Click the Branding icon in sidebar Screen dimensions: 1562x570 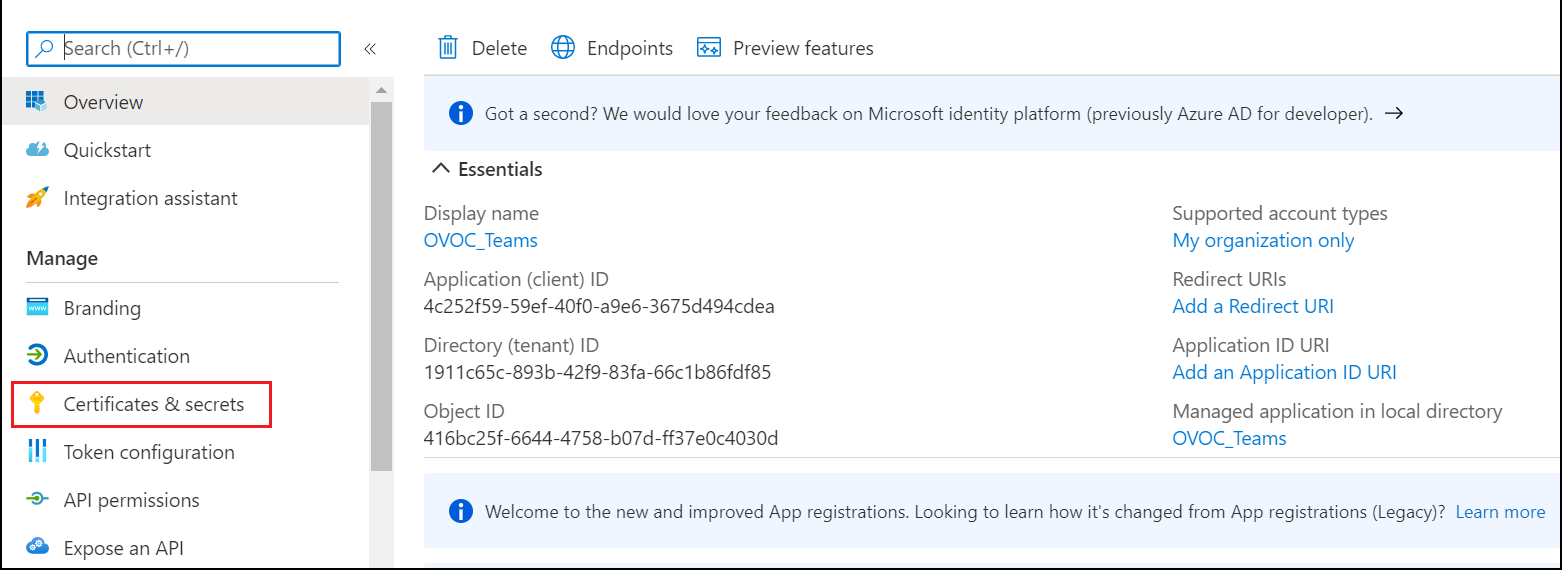click(37, 308)
